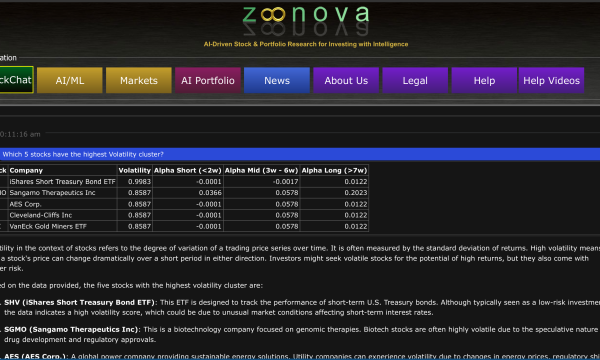Viewport: 600px width, 360px height.
Task: Select the VanEck Gold Miners ETF row
Action: [x=184, y=226]
